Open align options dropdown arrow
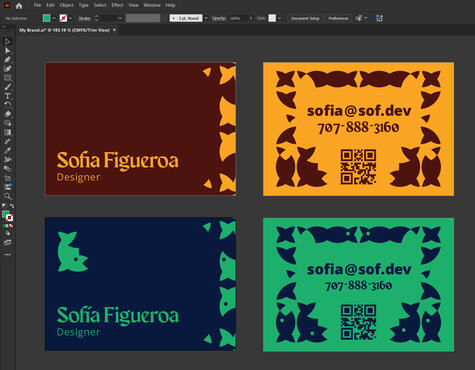Image resolution: width=475 pixels, height=370 pixels. [366, 18]
